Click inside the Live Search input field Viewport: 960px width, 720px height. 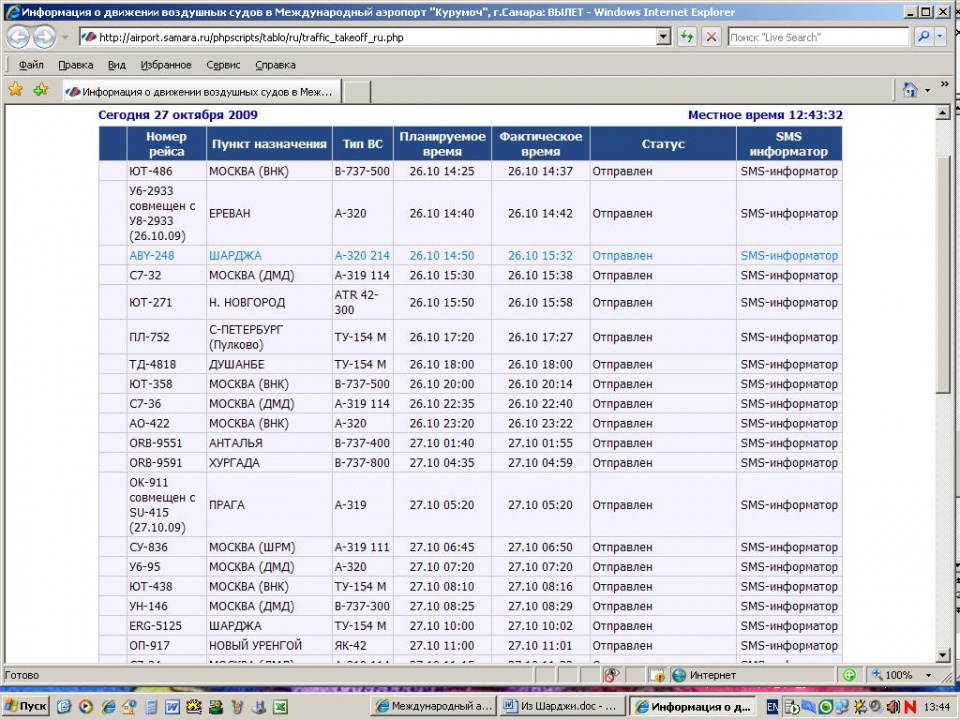[x=815, y=37]
